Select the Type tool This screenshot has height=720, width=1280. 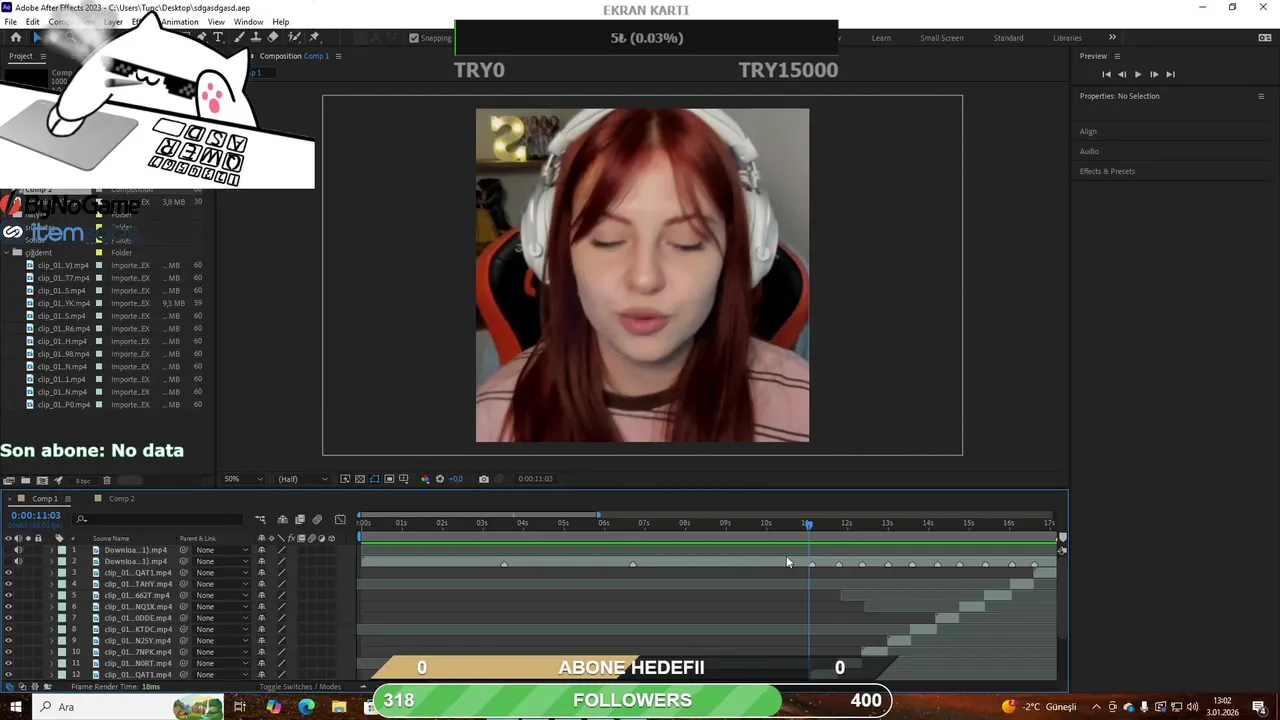pos(218,37)
